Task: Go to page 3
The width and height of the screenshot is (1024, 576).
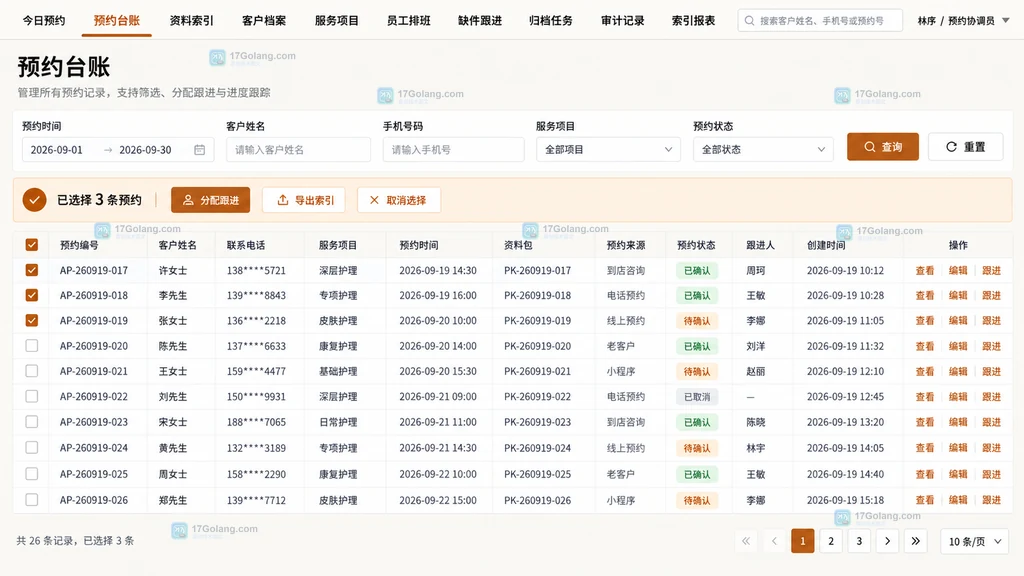Action: point(859,541)
